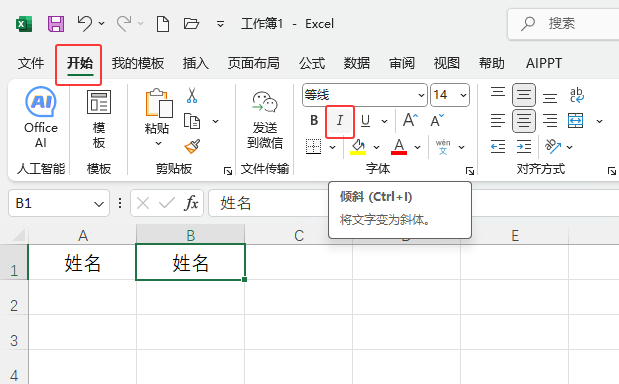Align text to top
The image size is (619, 384).
pyautogui.click(x=498, y=92)
